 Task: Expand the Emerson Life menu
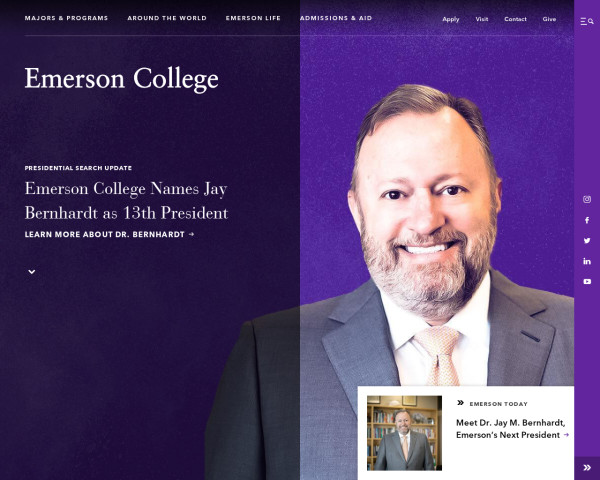click(x=253, y=18)
